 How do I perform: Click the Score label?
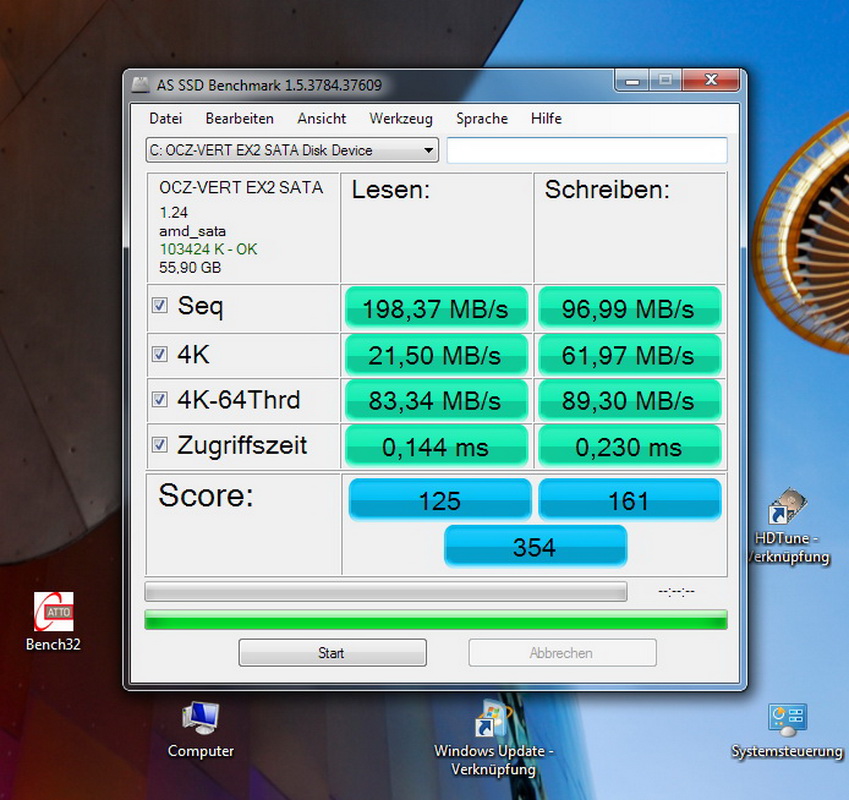[206, 495]
